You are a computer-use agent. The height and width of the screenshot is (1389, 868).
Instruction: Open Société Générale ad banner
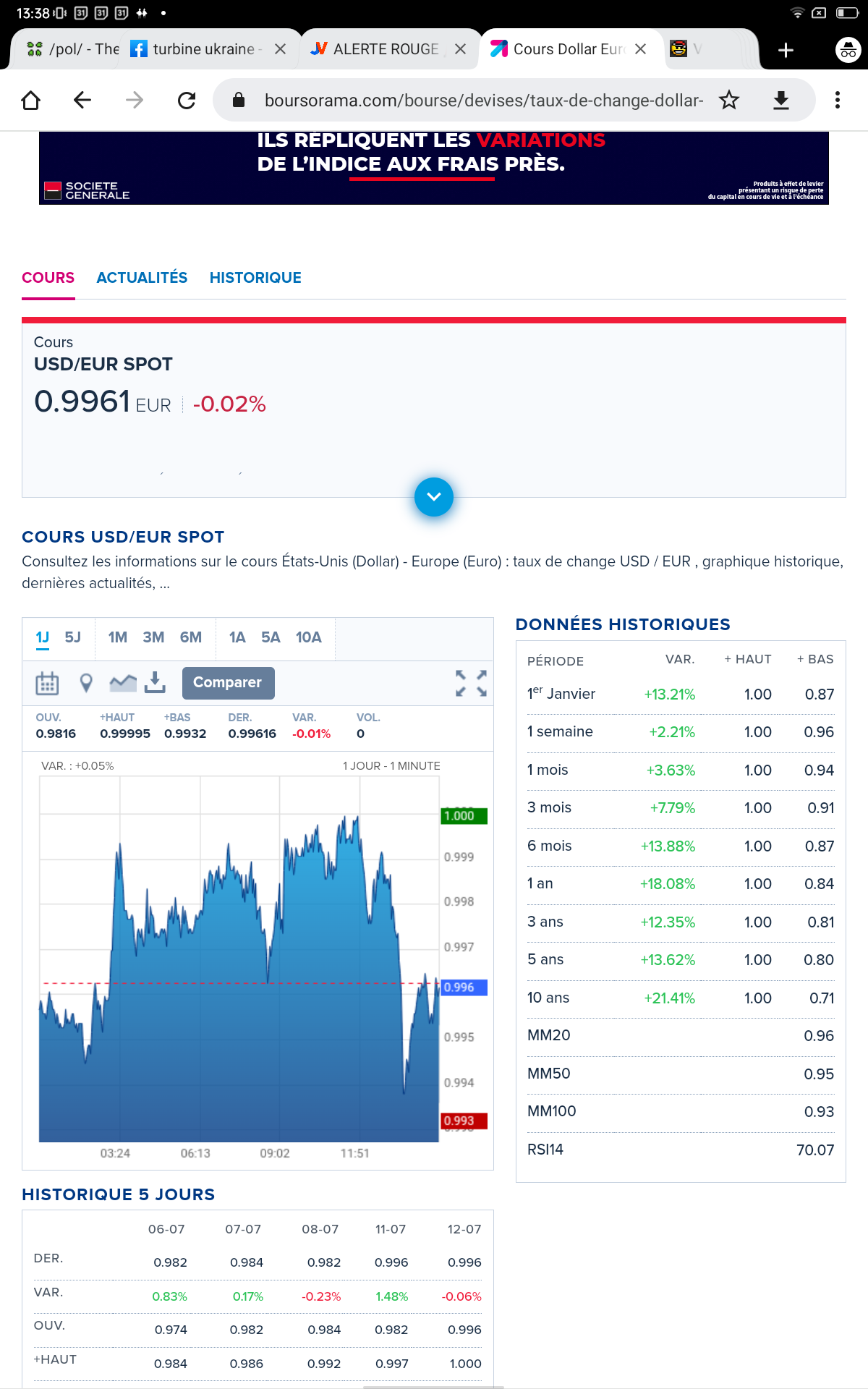(x=434, y=168)
